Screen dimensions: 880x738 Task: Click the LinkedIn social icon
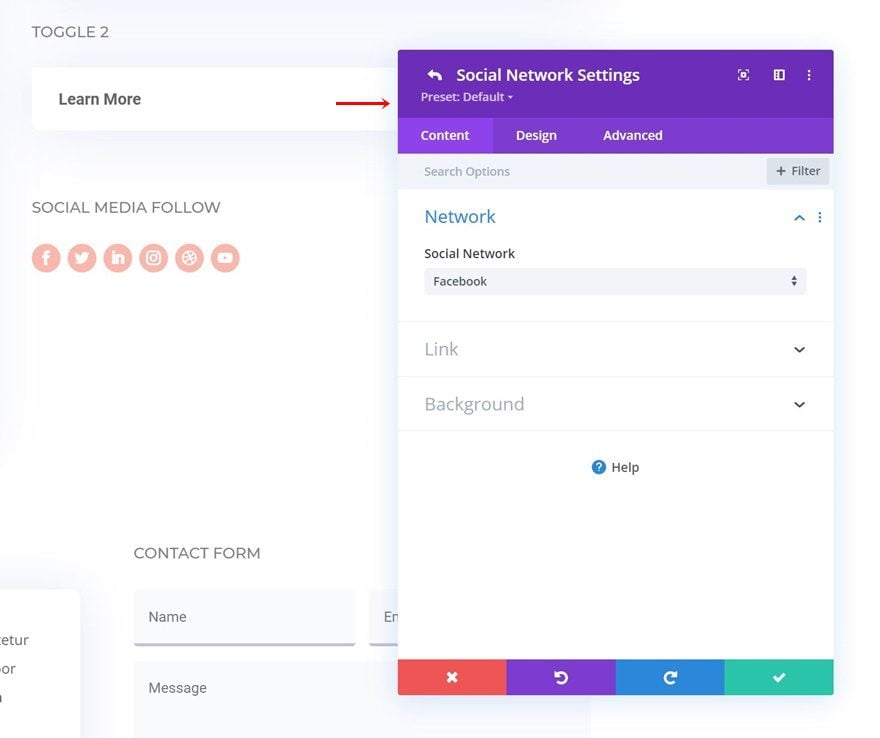coord(118,258)
